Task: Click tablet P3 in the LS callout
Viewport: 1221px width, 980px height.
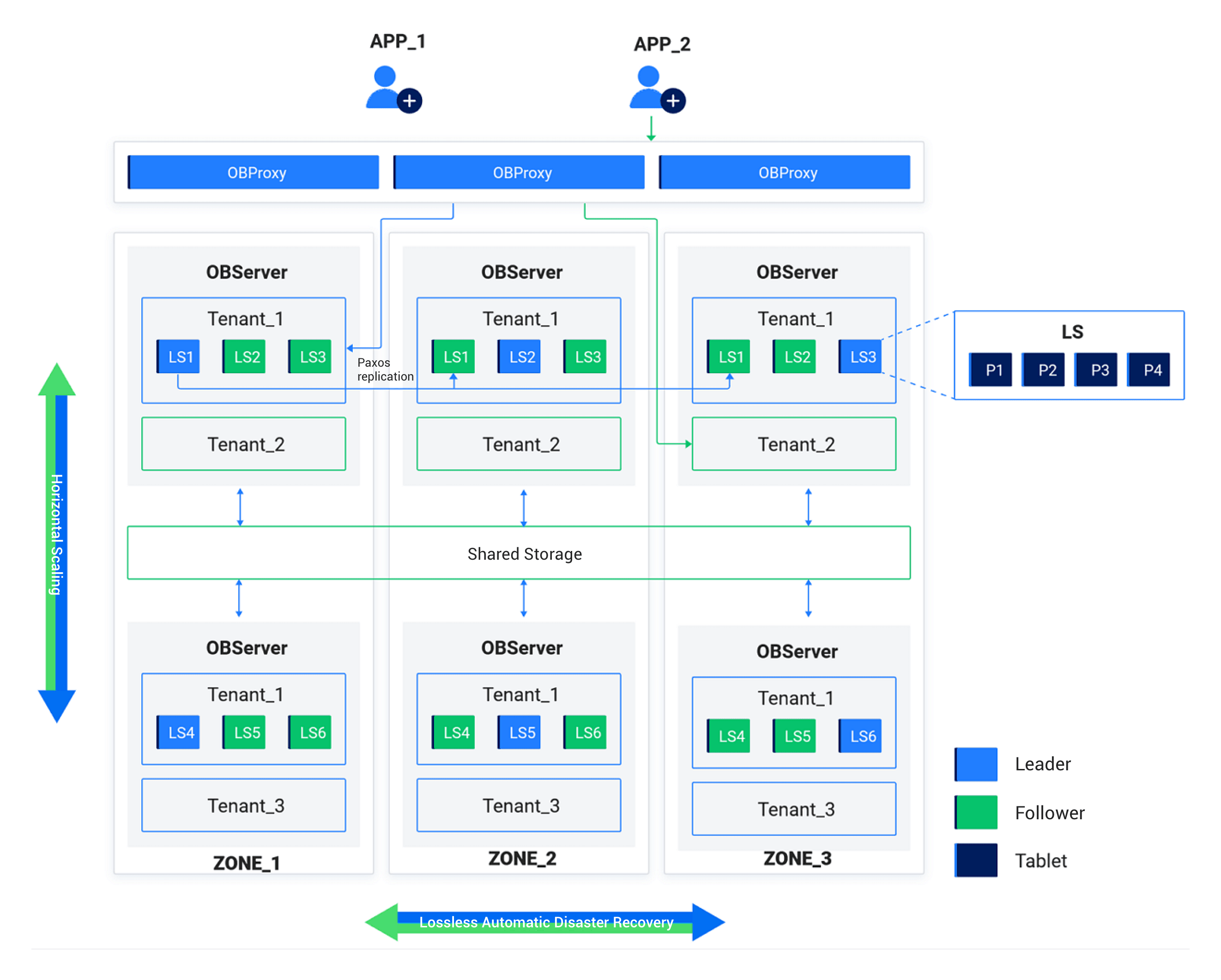Action: 1096,369
